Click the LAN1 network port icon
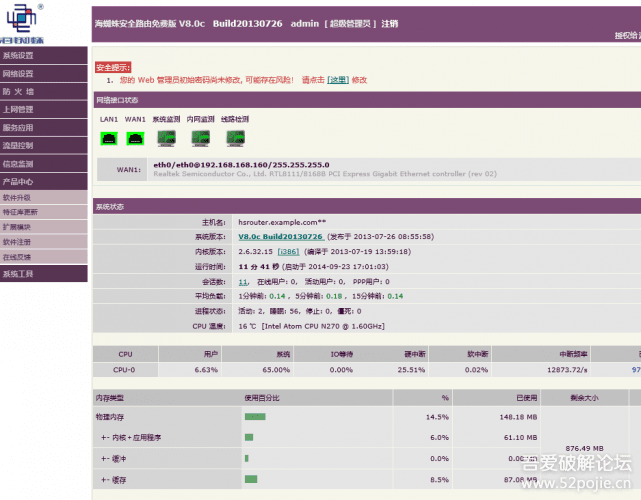 pyautogui.click(x=108, y=138)
